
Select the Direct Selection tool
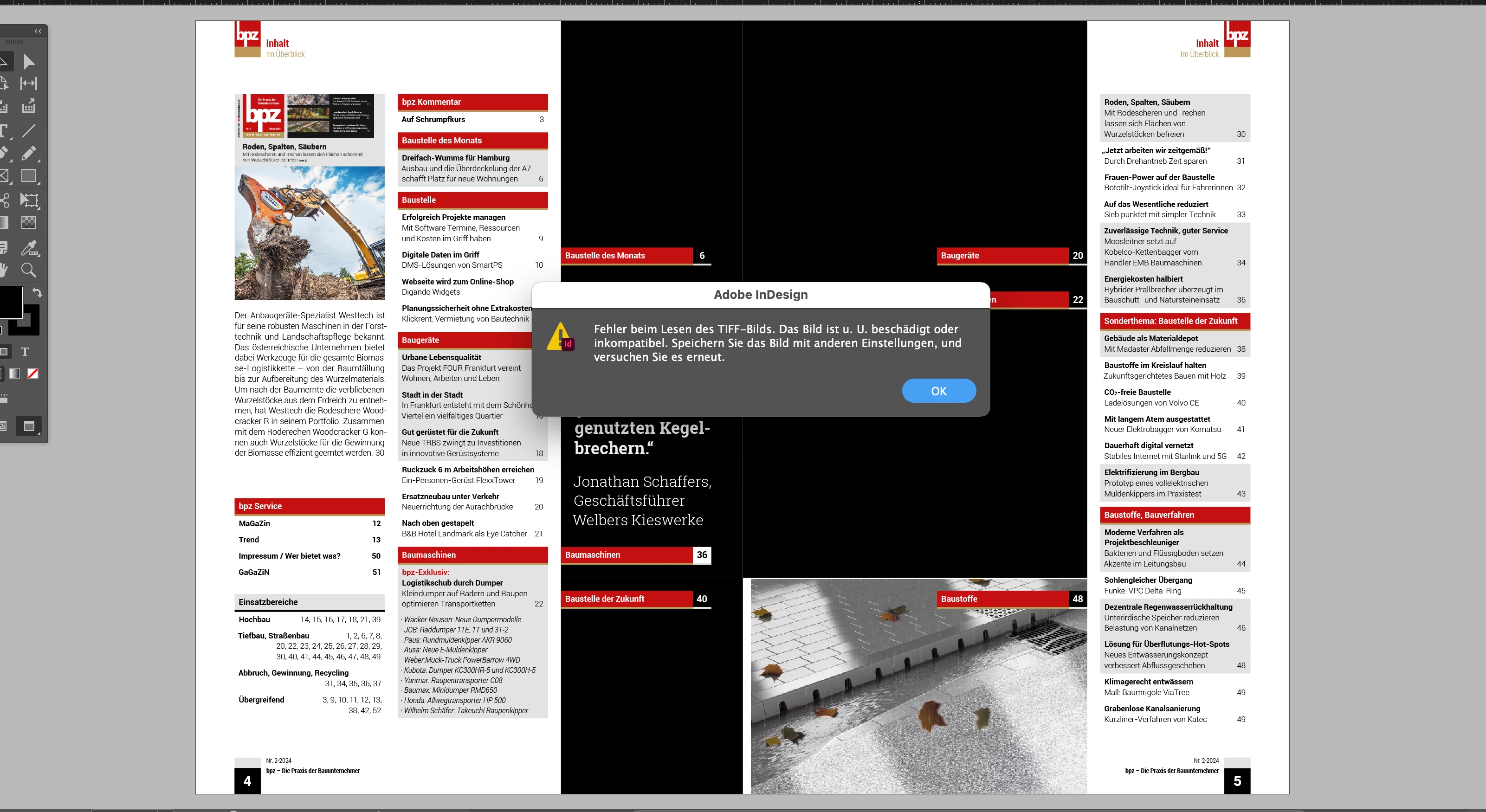[29, 62]
